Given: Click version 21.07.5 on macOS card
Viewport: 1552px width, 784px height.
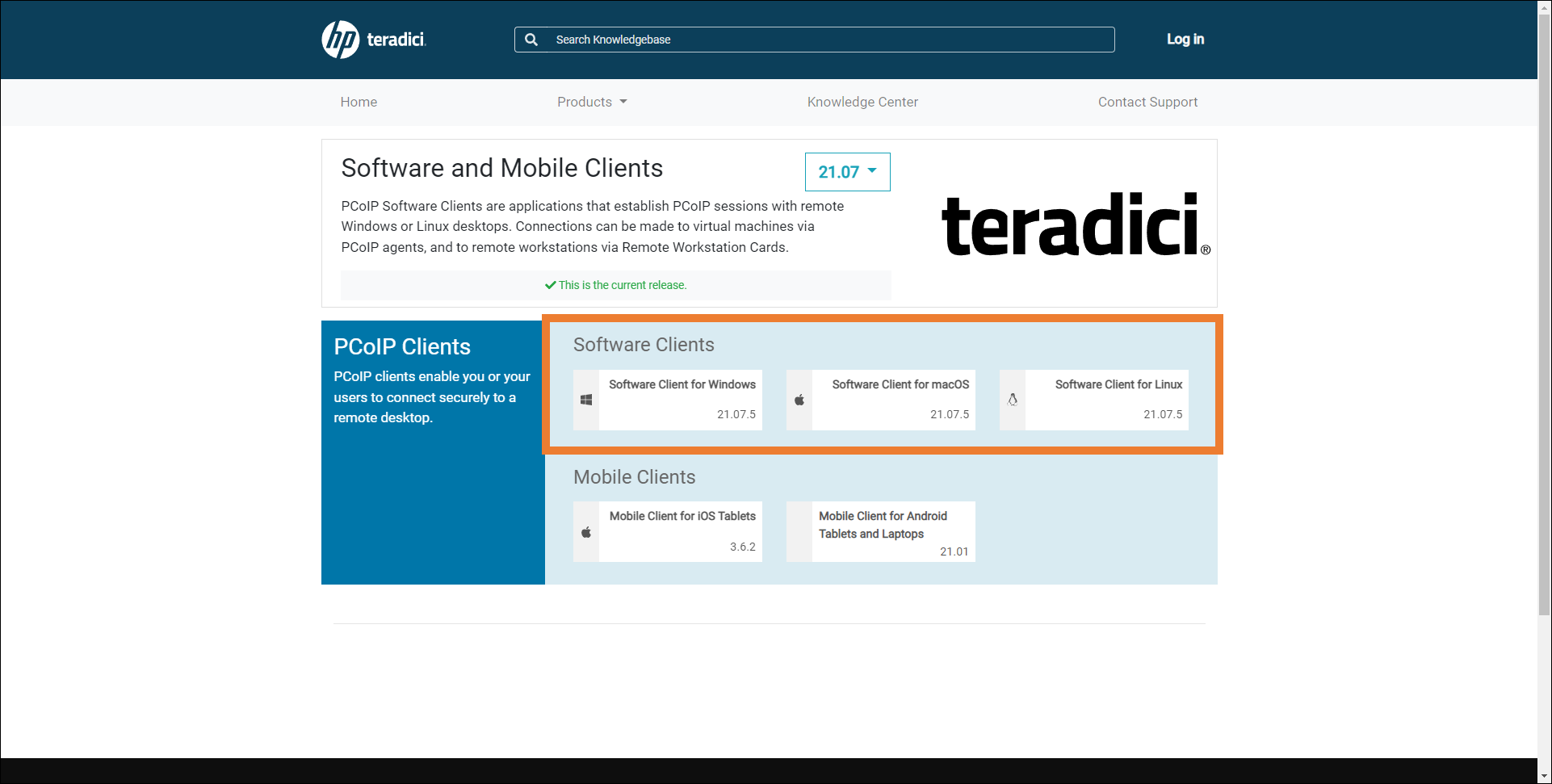Looking at the screenshot, I should coord(950,414).
